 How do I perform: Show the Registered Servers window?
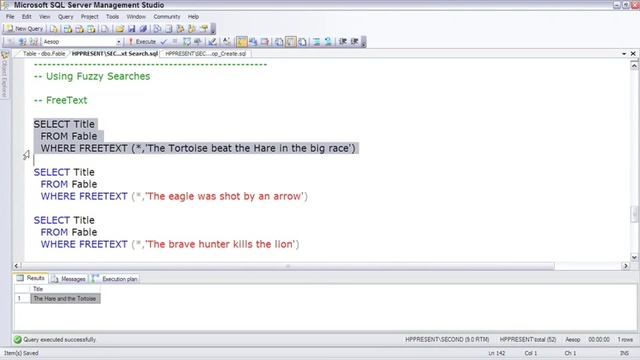coord(157,29)
